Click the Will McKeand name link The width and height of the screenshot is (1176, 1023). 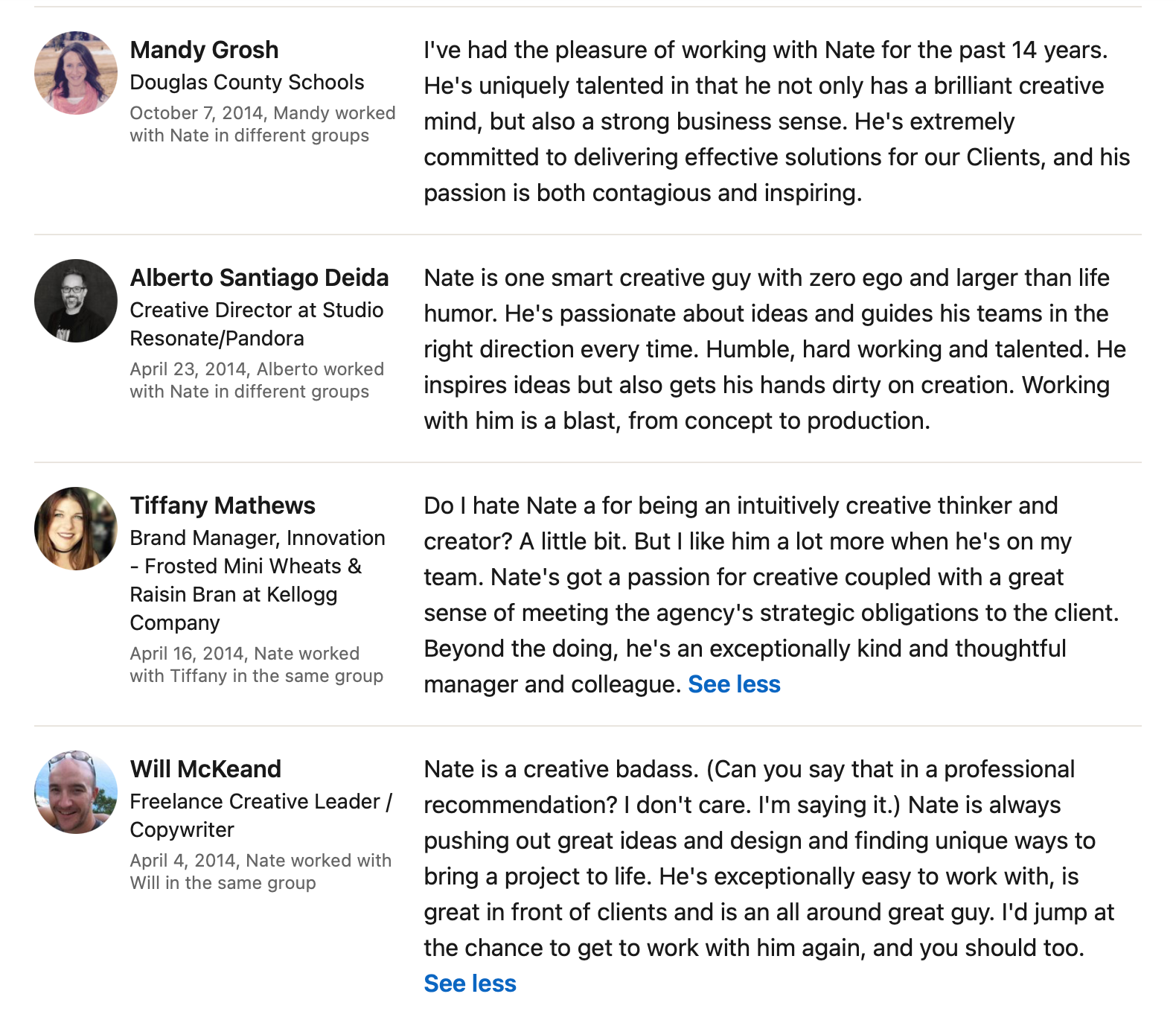[x=205, y=769]
